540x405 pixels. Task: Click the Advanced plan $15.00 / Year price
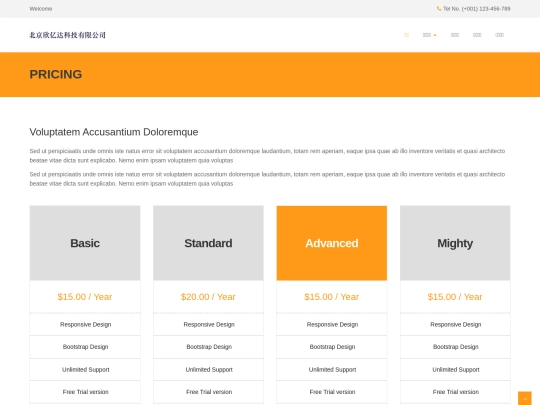click(x=332, y=297)
